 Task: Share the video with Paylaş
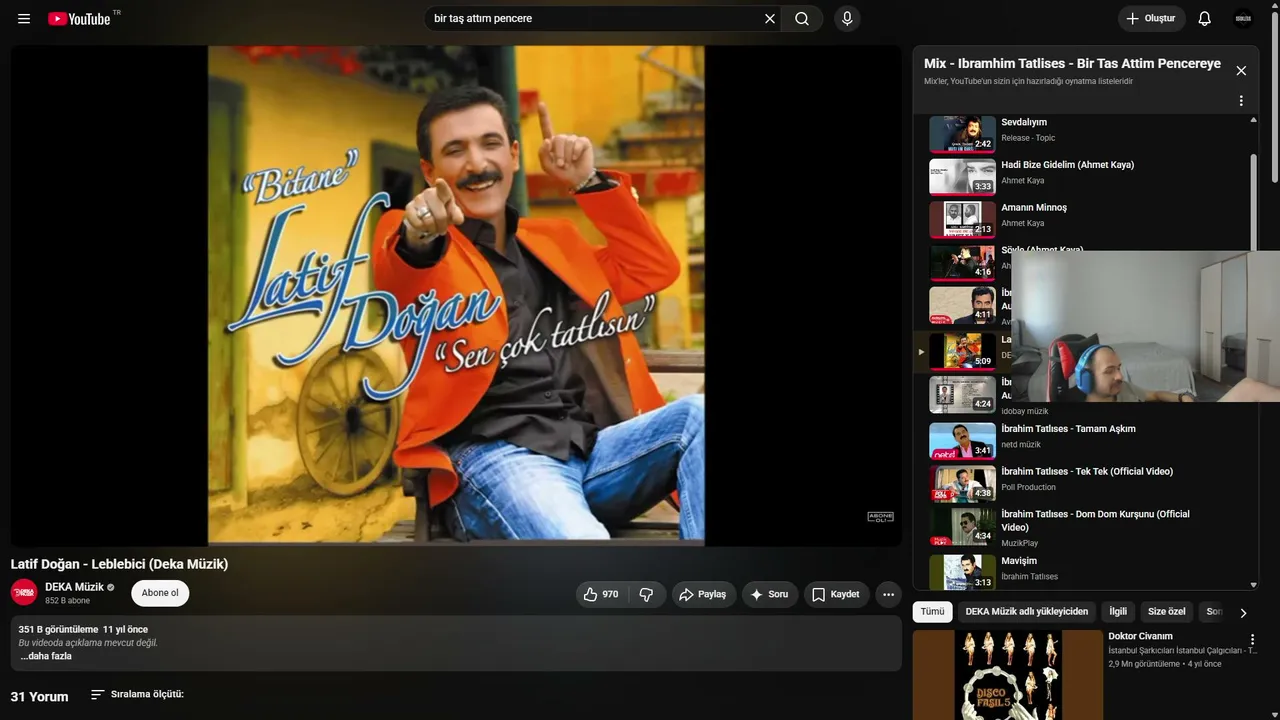(x=704, y=594)
